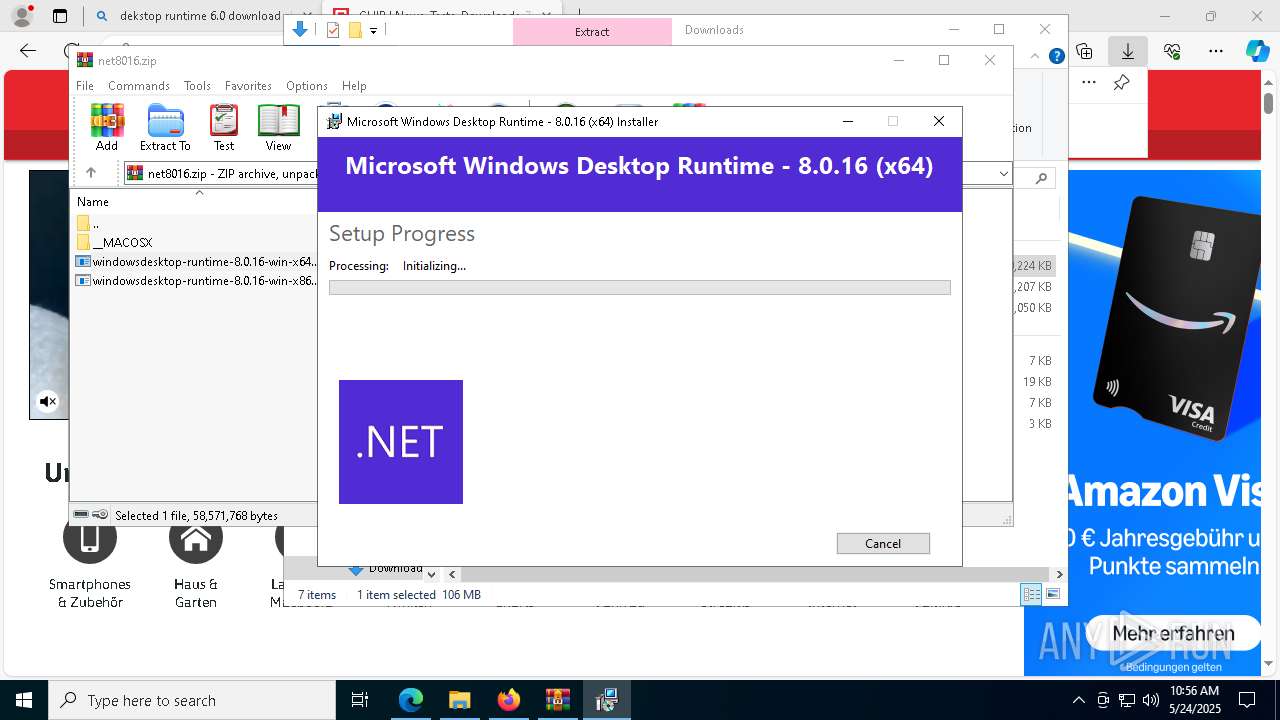This screenshot has height=720, width=1280.
Task: Open the Help menu in WinRAR
Action: coord(354,86)
